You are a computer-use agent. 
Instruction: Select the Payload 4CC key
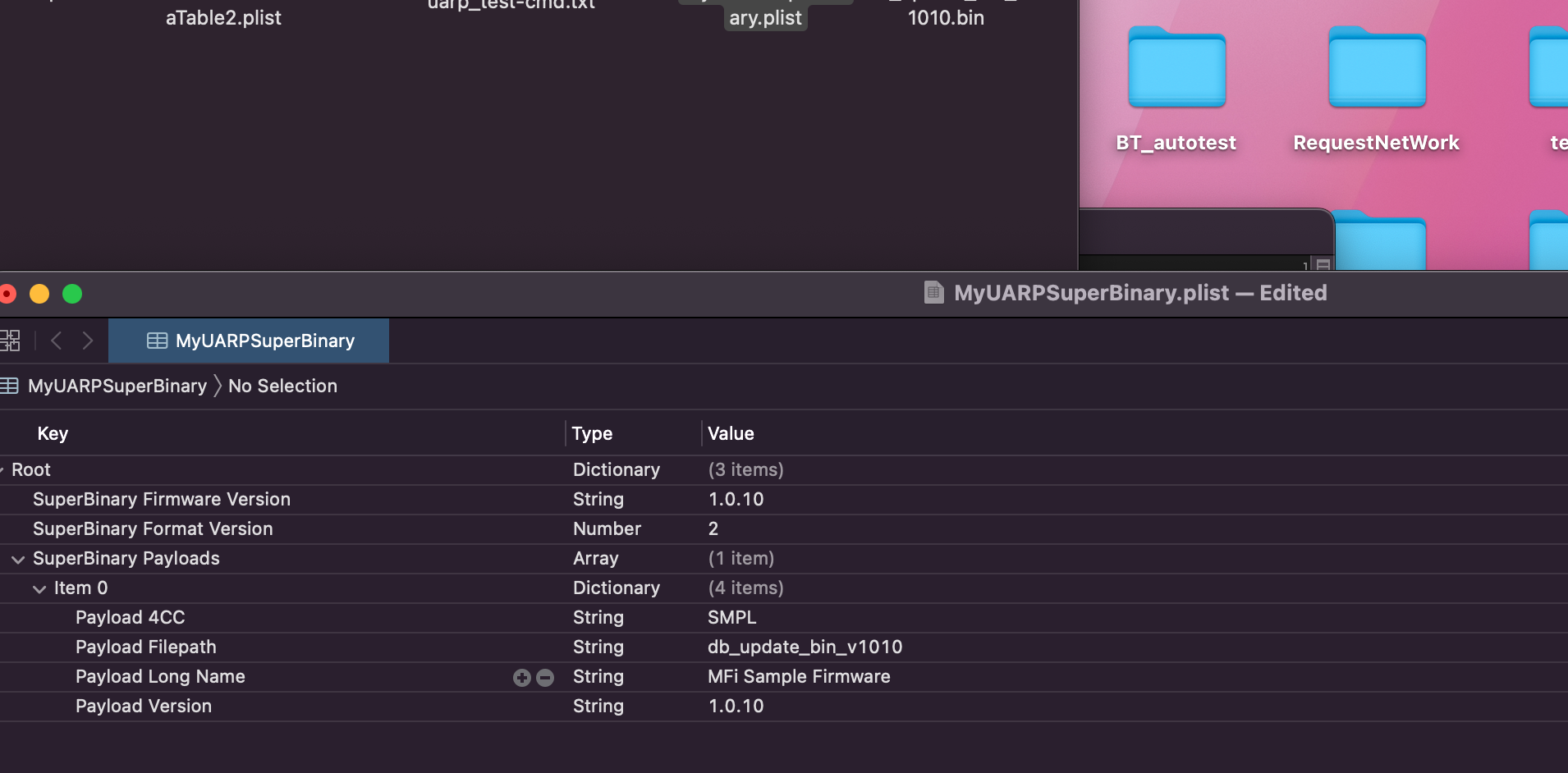(x=131, y=617)
